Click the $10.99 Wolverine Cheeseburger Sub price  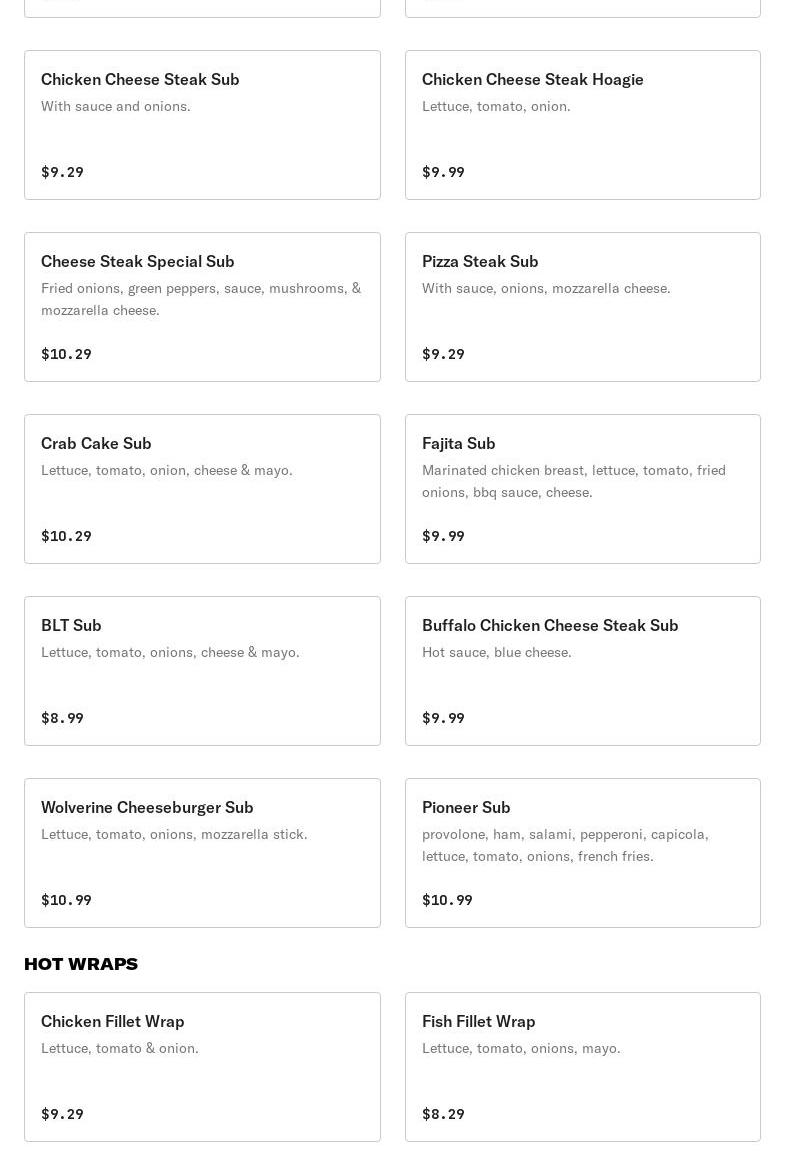coord(66,900)
